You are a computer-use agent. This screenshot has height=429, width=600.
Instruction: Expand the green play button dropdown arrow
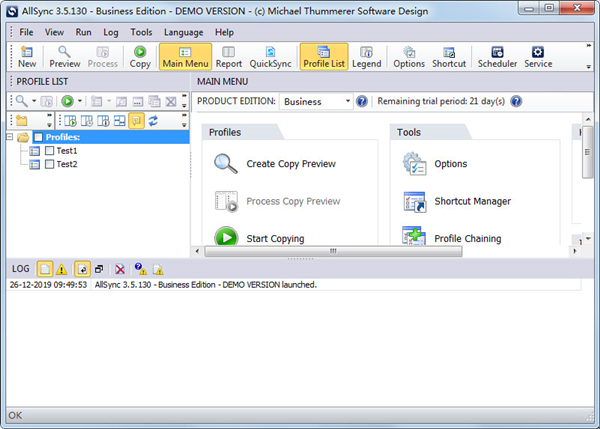[x=81, y=101]
